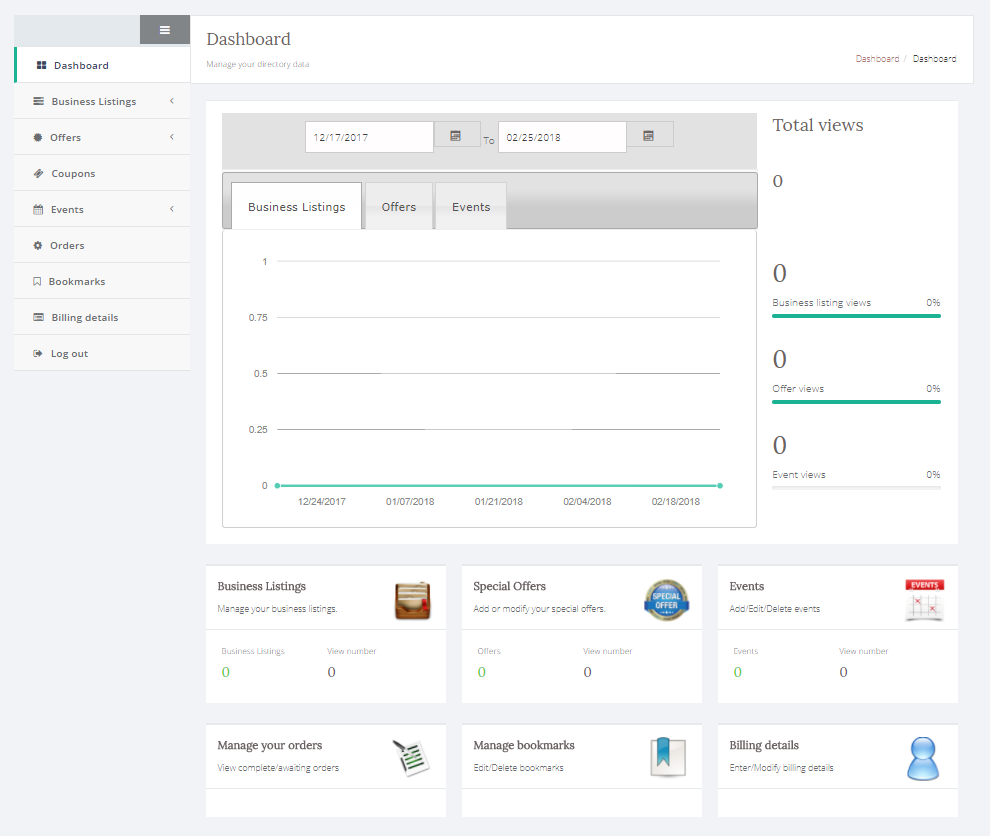The image size is (993, 836).
Task: Open calendar picker for end date
Action: 649,135
